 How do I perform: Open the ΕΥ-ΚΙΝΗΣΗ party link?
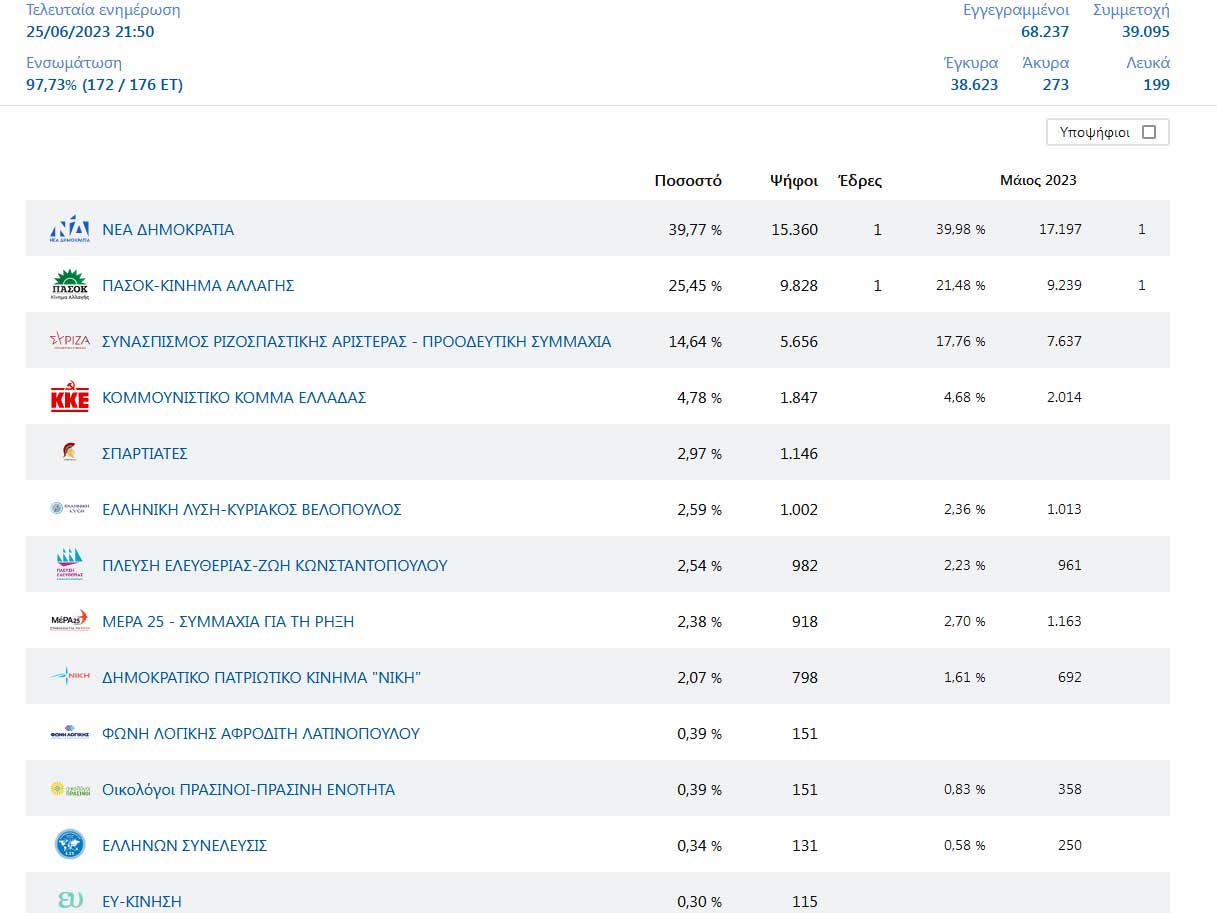pos(142,901)
